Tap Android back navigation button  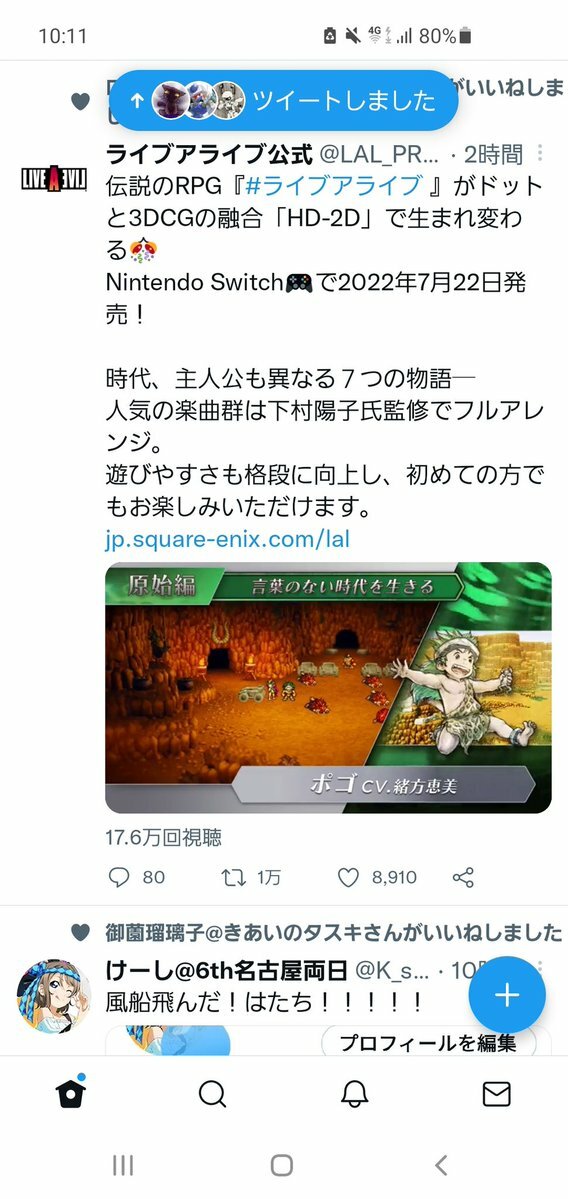[440, 1165]
